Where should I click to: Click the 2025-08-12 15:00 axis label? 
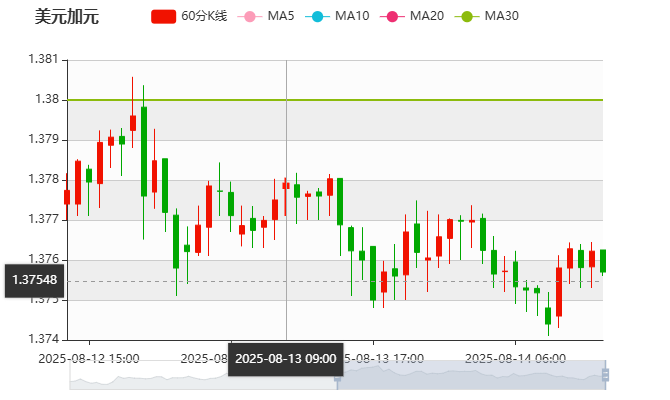[x=89, y=359]
